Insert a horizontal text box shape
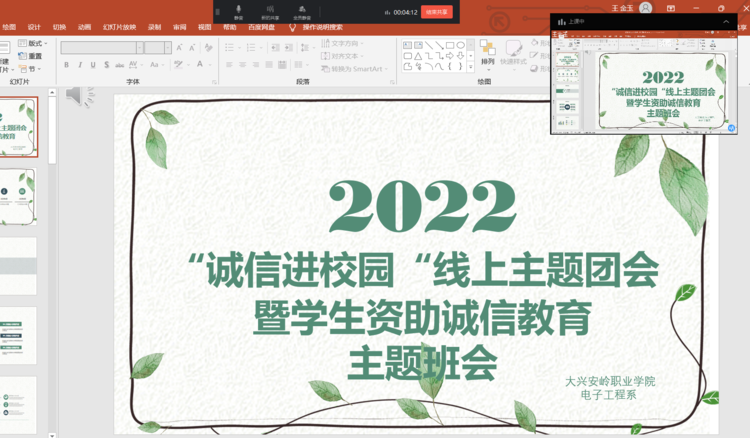Image resolution: width=750 pixels, height=438 pixels. 408,45
